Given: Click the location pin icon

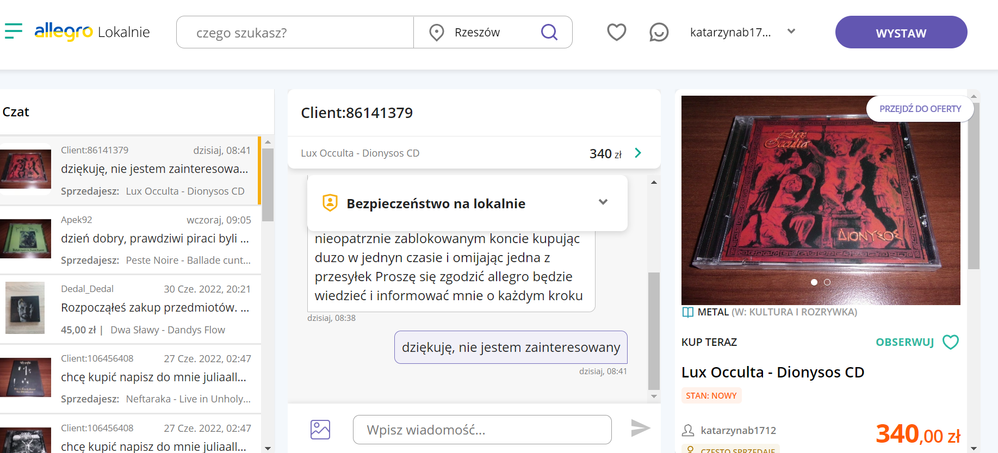Looking at the screenshot, I should click(437, 32).
